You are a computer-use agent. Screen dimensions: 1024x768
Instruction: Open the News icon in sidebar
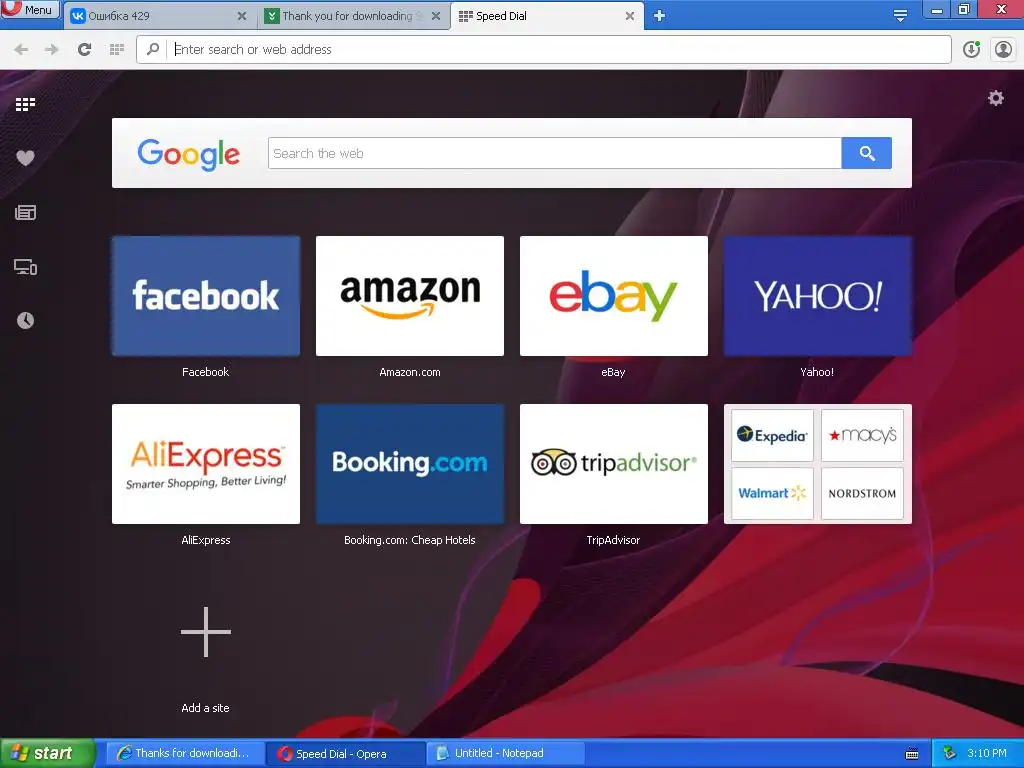pos(25,212)
